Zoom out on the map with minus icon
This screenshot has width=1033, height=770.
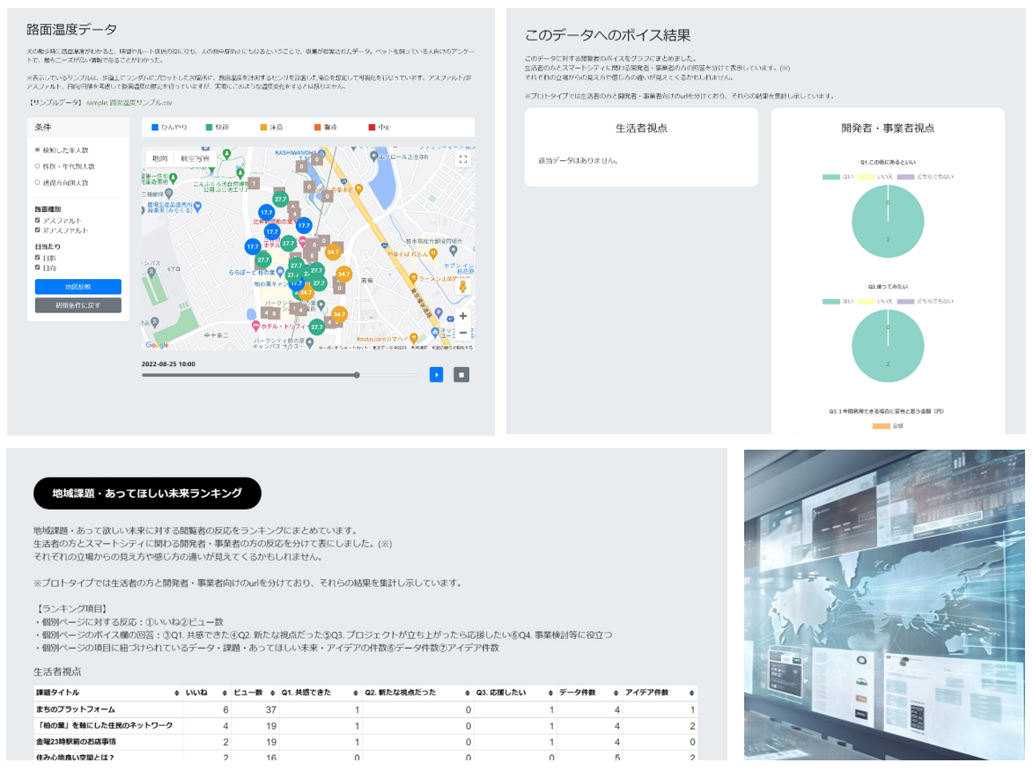[463, 333]
